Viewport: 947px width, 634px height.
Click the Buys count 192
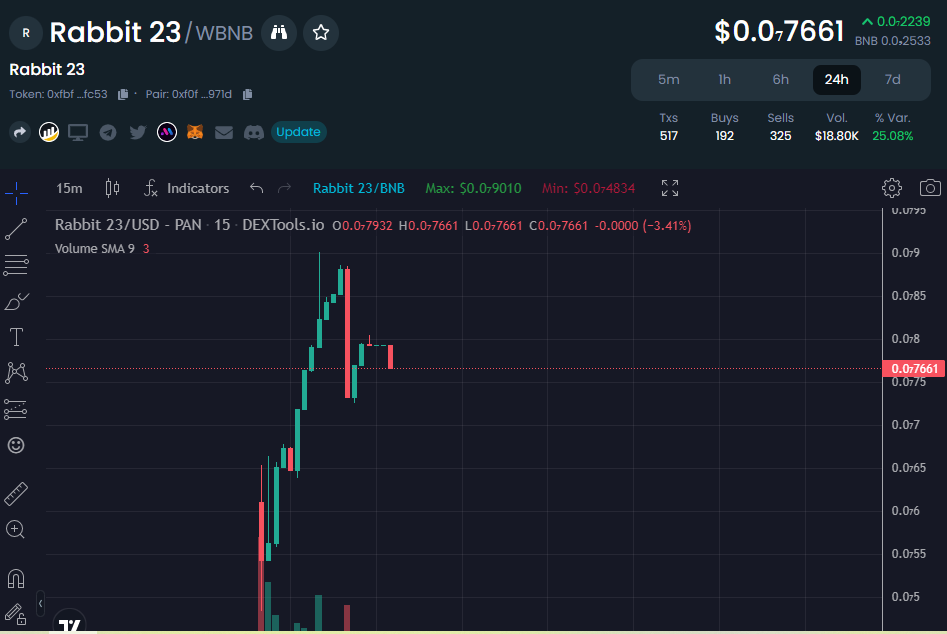pos(725,136)
